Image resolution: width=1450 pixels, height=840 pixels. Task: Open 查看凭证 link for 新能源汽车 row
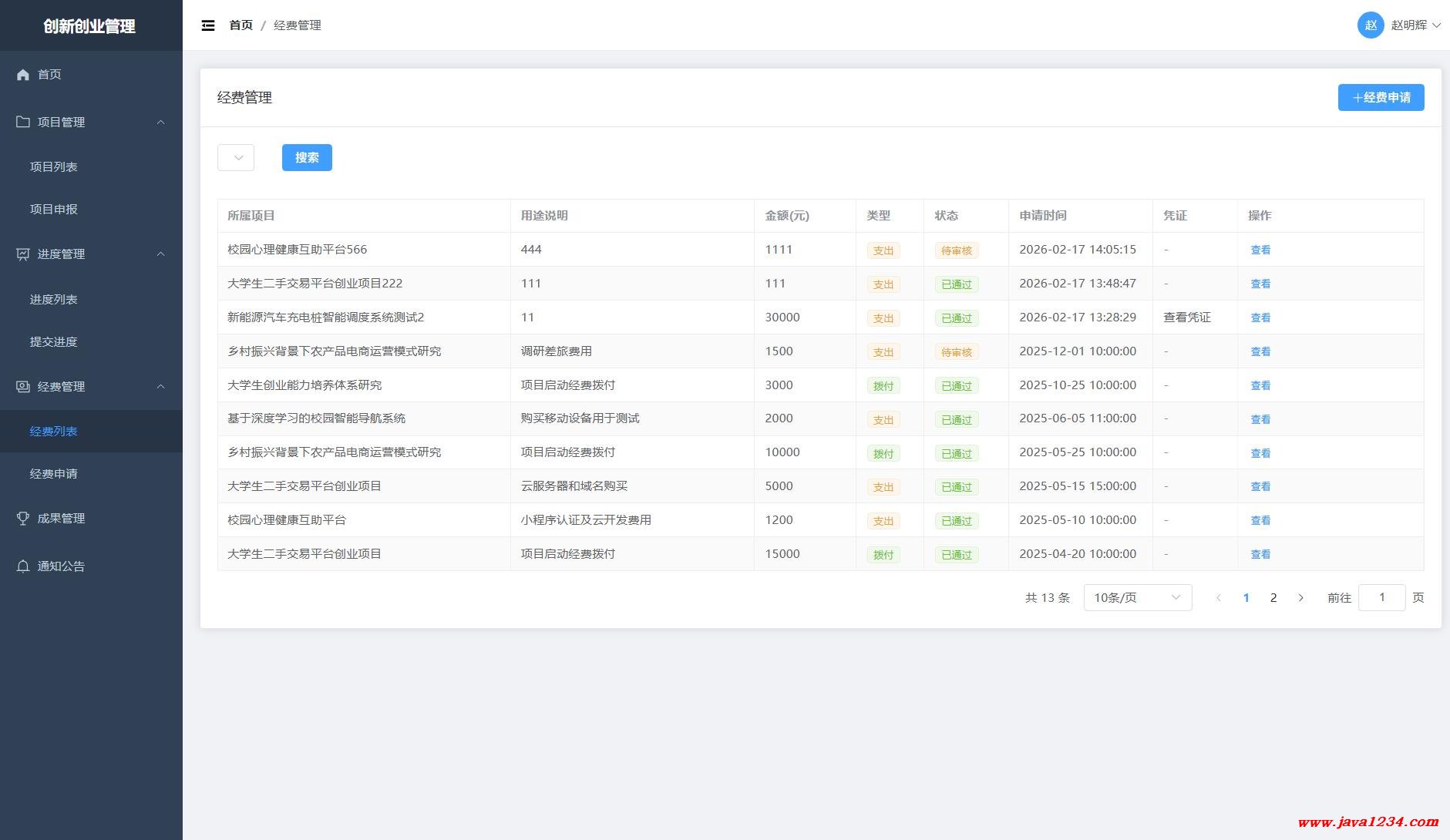[x=1186, y=318]
